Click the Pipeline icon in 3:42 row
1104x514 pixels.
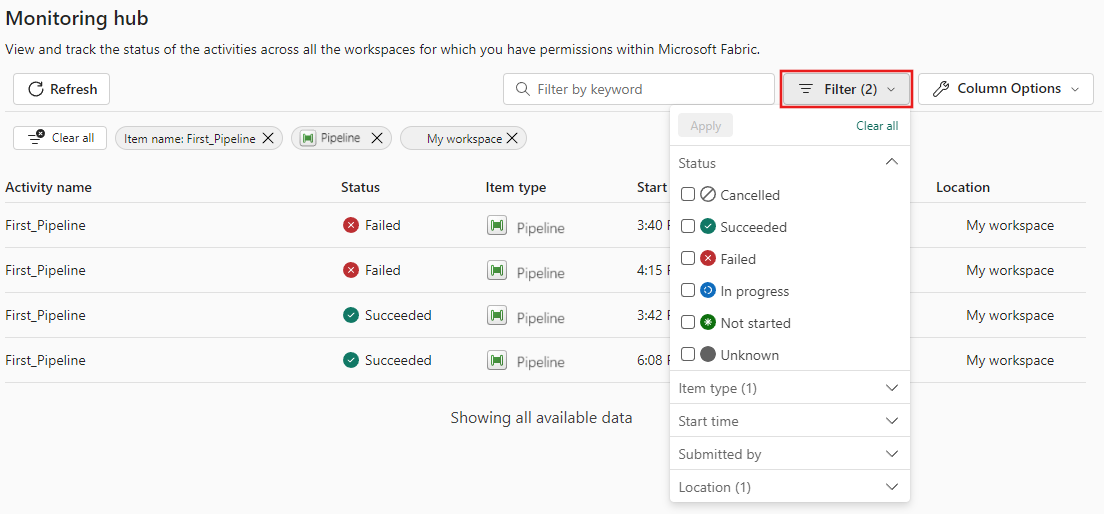tap(497, 315)
